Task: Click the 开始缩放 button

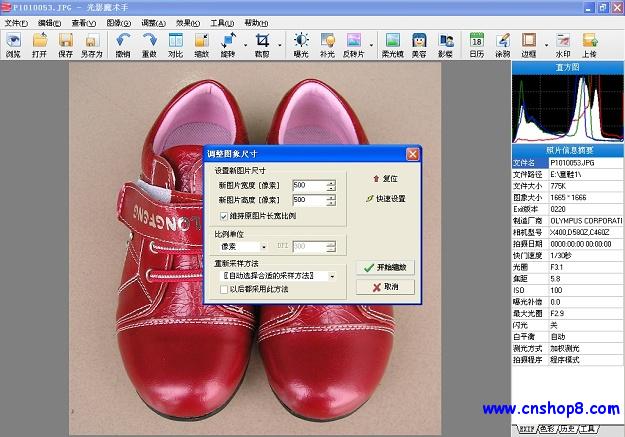Action: 385,267
